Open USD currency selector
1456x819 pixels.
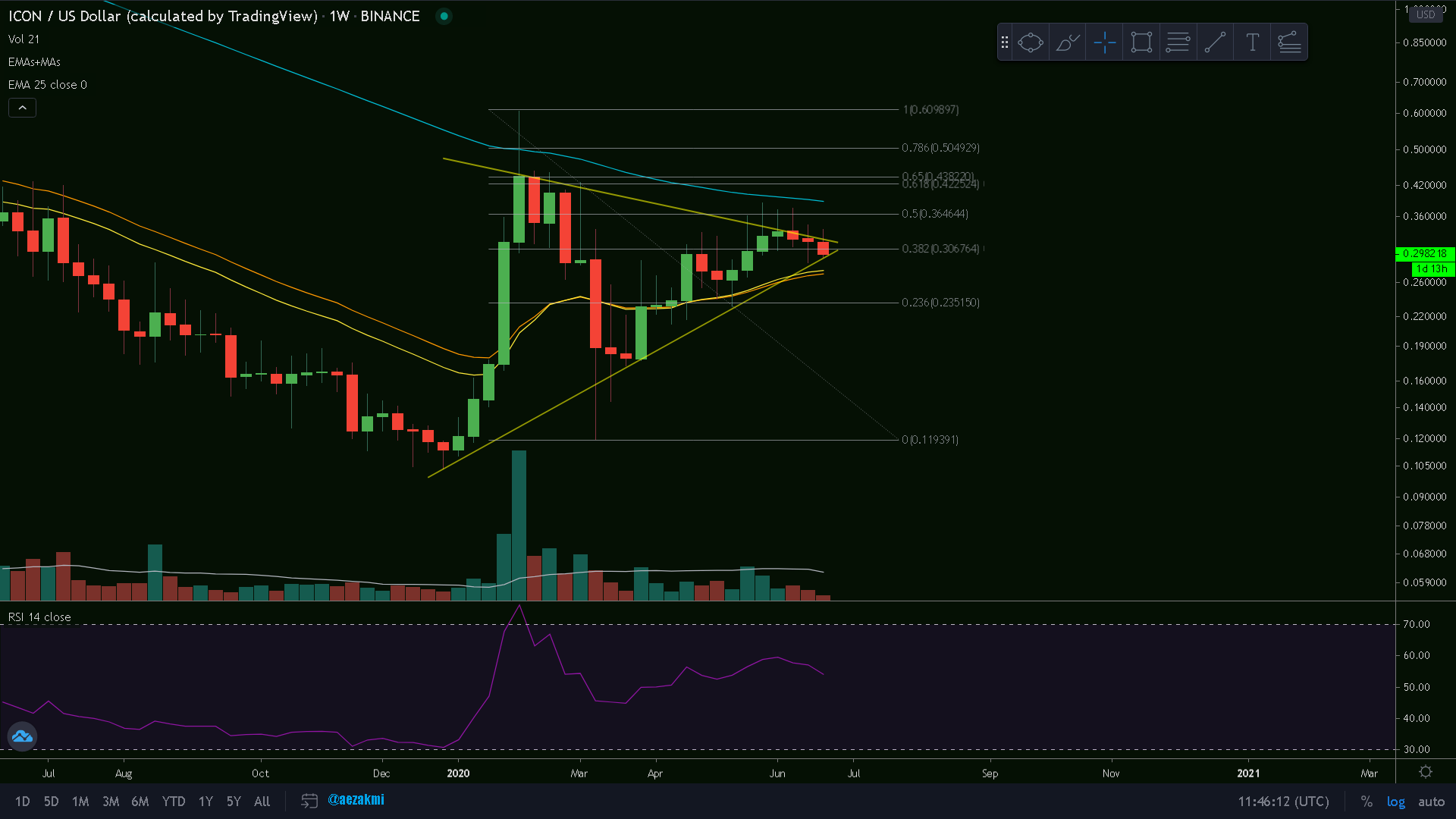click(1426, 14)
